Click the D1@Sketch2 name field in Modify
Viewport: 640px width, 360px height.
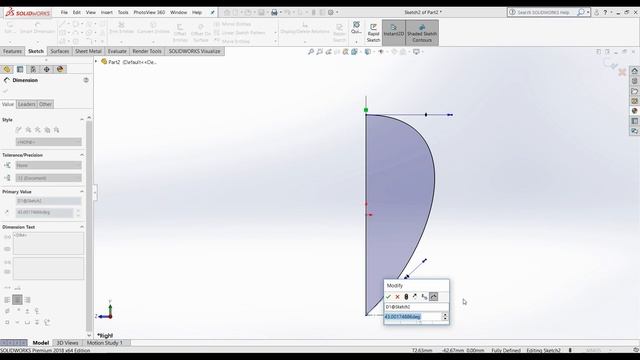point(416,307)
